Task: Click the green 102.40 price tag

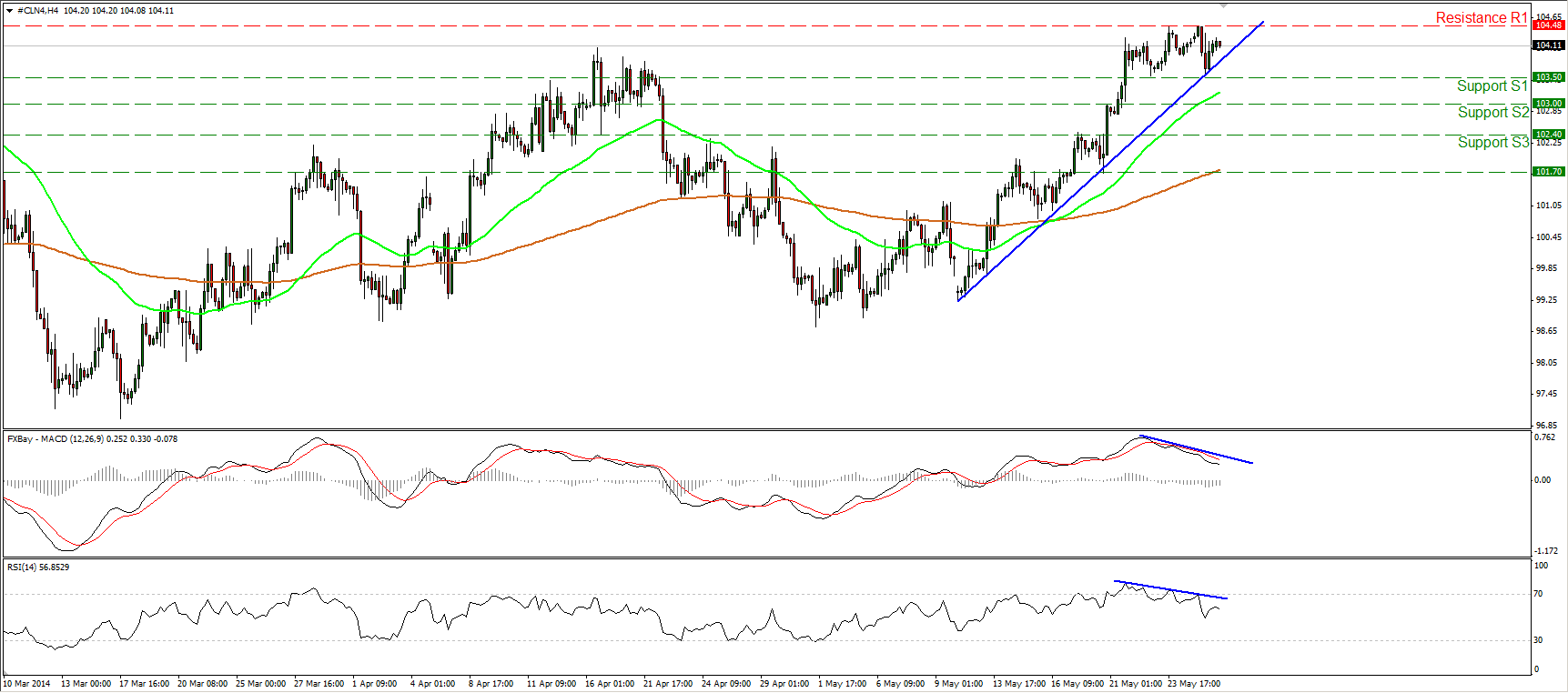Action: pos(1549,135)
